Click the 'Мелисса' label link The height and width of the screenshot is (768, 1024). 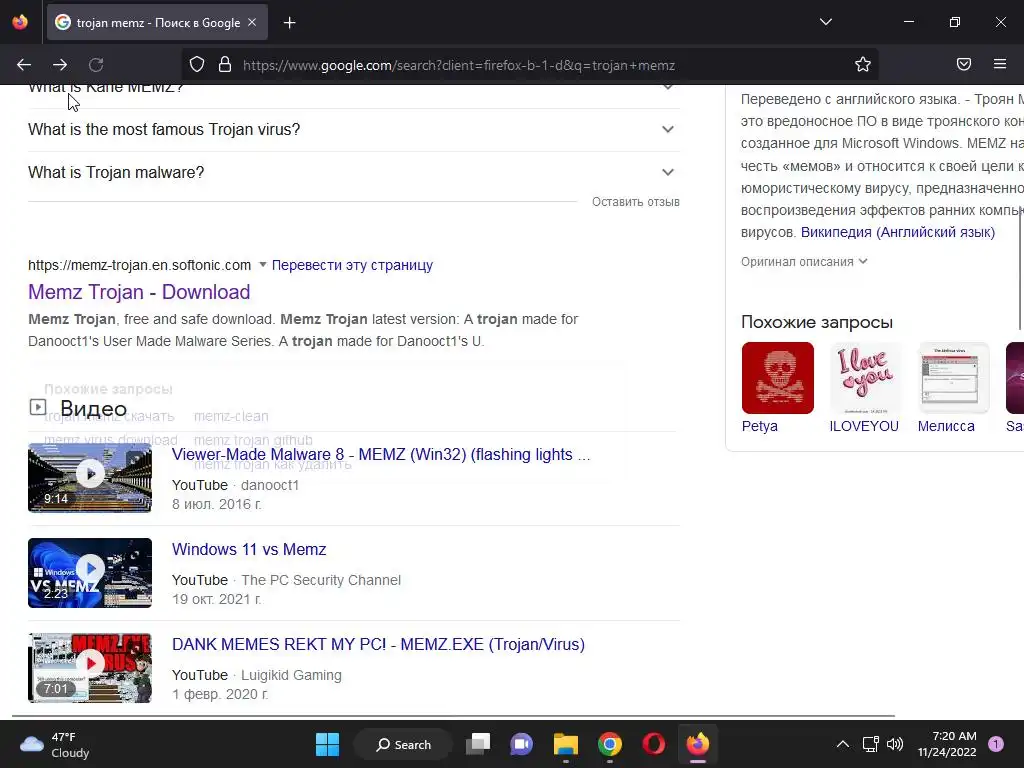tap(946, 426)
